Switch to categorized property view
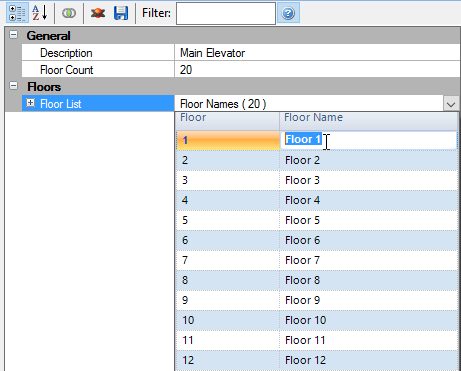461x371 pixels. coord(17,13)
